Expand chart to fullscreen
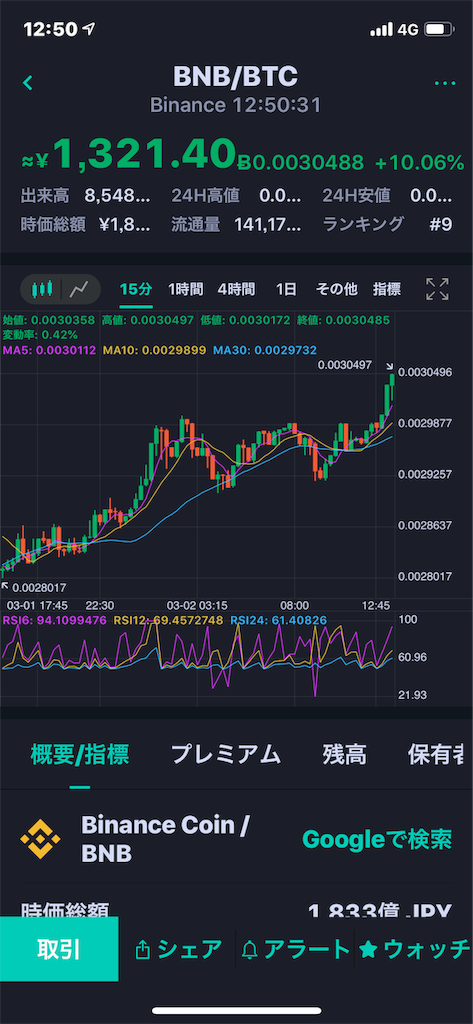The image size is (473, 1024). (437, 289)
